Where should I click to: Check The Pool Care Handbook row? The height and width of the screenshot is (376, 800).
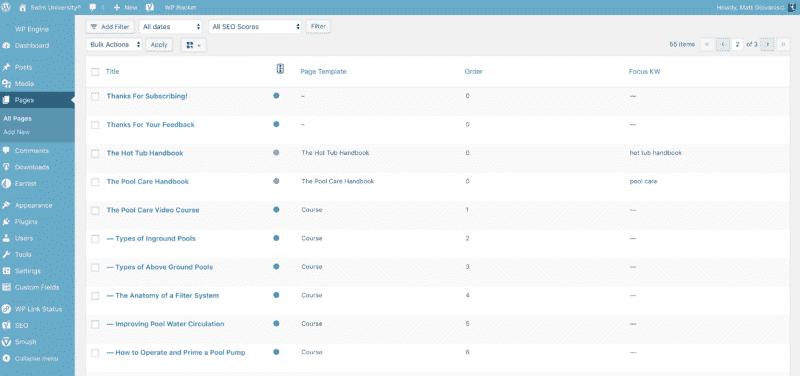(x=95, y=182)
